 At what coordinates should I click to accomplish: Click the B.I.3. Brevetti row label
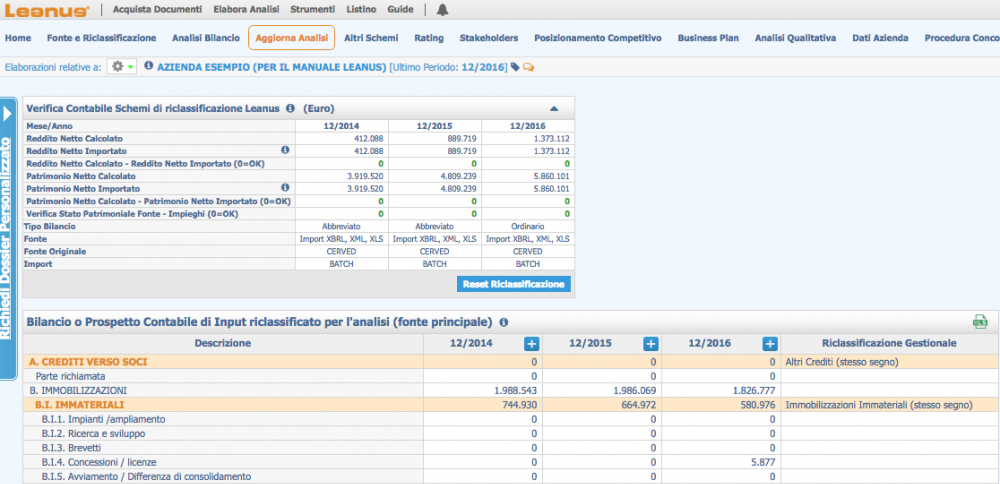[71, 448]
